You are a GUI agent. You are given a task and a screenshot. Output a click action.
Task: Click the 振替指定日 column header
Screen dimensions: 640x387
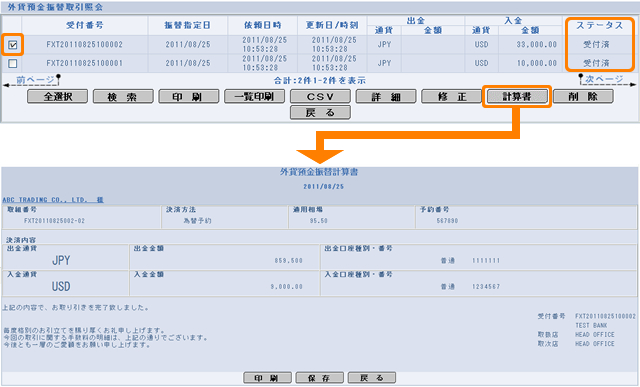pos(187,25)
